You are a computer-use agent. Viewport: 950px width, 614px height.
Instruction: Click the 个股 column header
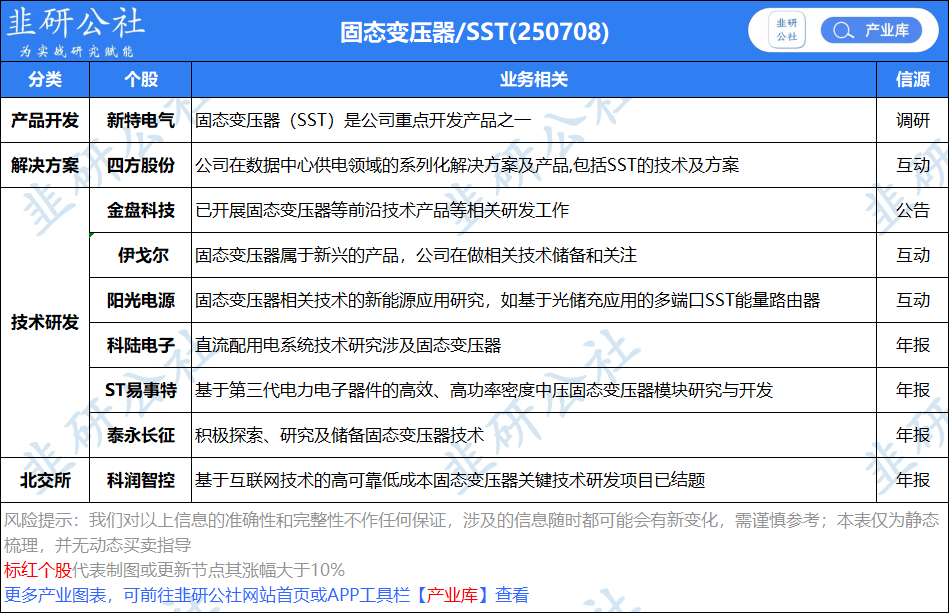(141, 79)
